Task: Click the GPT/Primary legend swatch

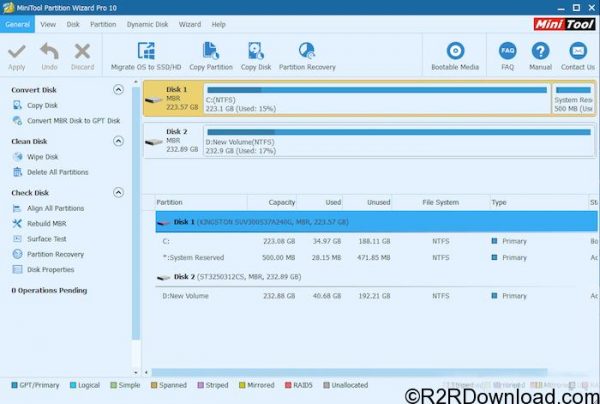Action: [15, 385]
